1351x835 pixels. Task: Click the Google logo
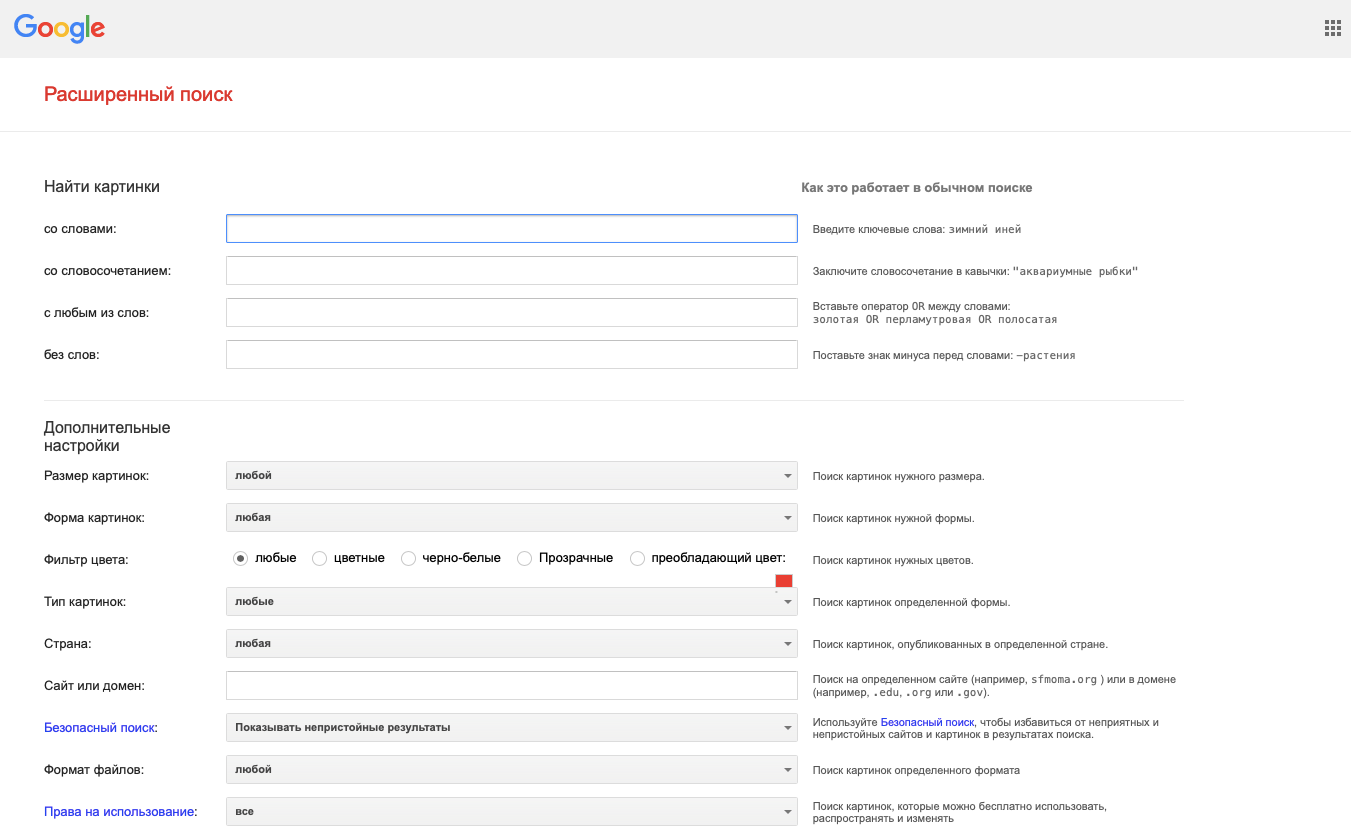(x=59, y=28)
